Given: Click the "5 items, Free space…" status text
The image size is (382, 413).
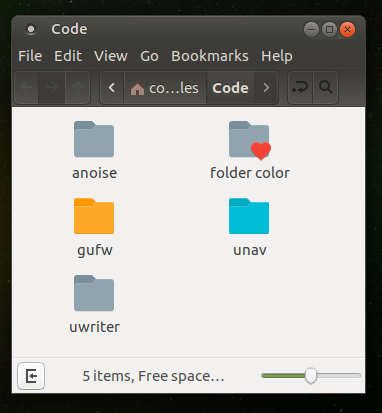Looking at the screenshot, I should pyautogui.click(x=153, y=376).
